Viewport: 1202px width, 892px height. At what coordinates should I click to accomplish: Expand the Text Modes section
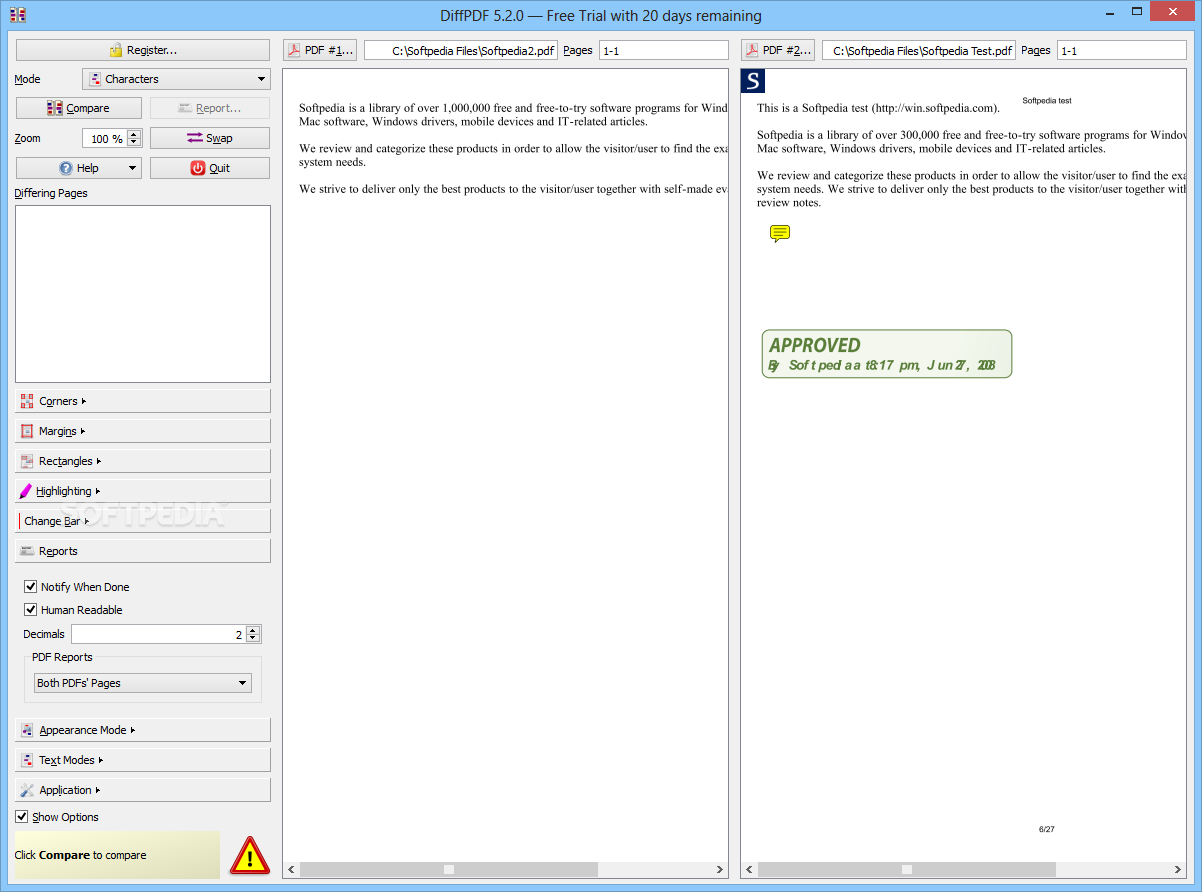pyautogui.click(x=143, y=760)
